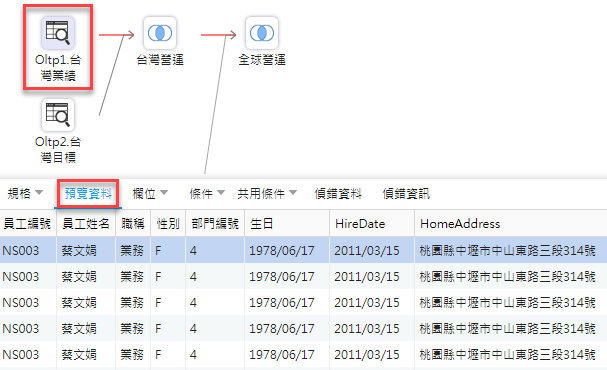
Task: Click the Oltp2.台灣目標 node label
Action: [58, 149]
